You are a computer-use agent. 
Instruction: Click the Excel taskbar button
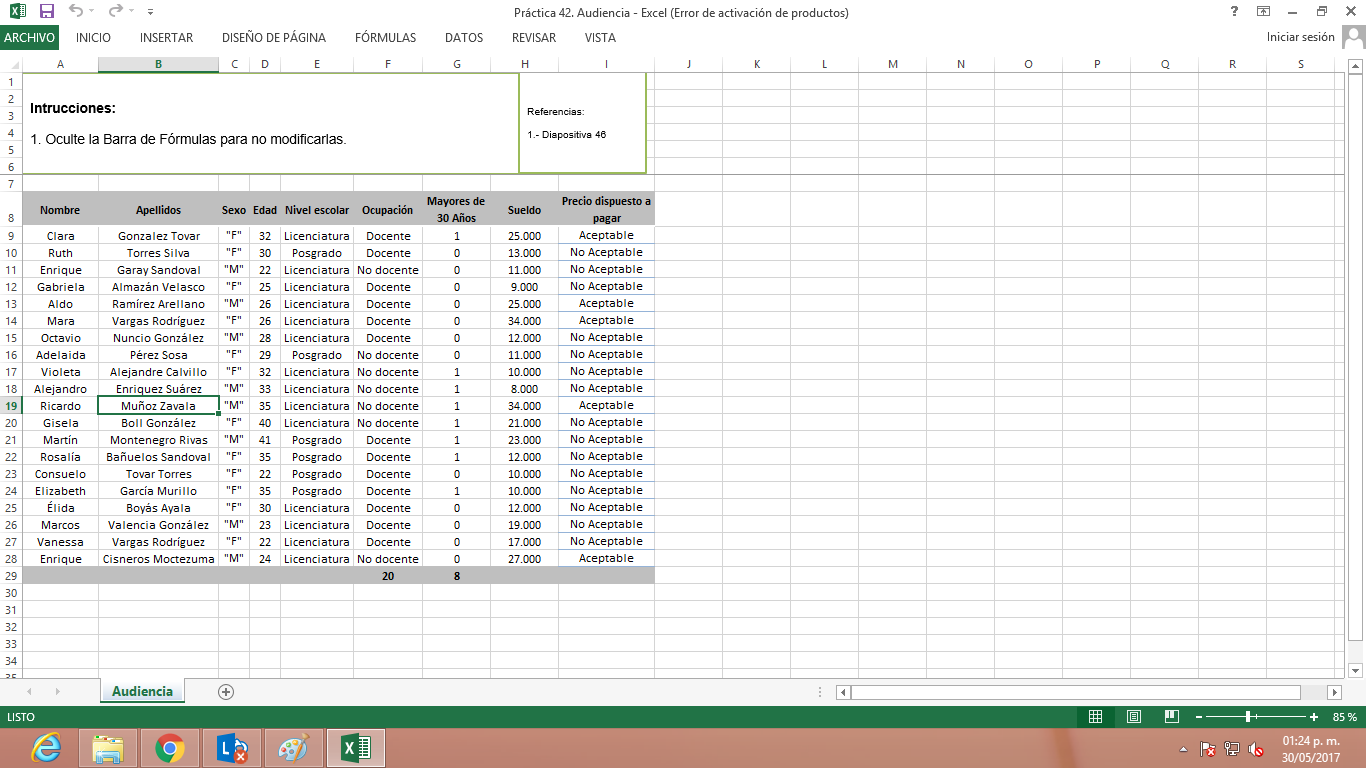point(356,748)
